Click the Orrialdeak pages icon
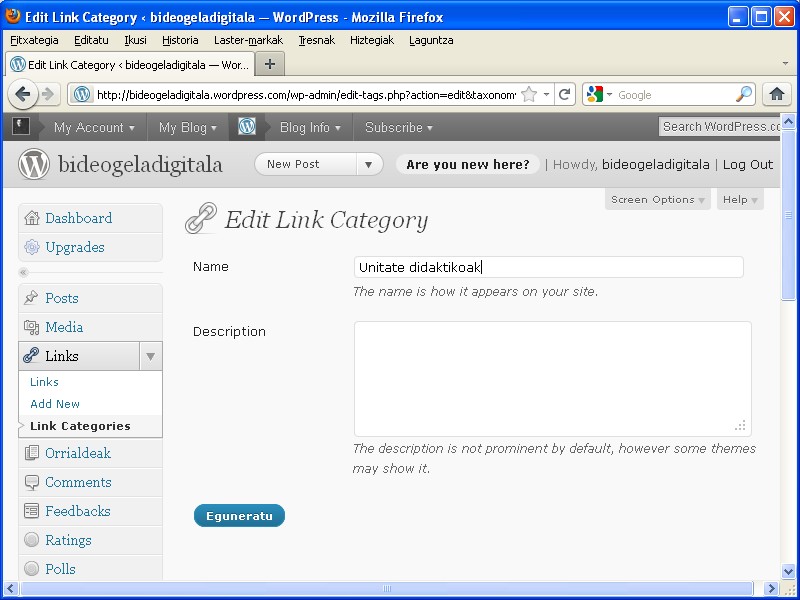800x600 pixels. pyautogui.click(x=32, y=453)
